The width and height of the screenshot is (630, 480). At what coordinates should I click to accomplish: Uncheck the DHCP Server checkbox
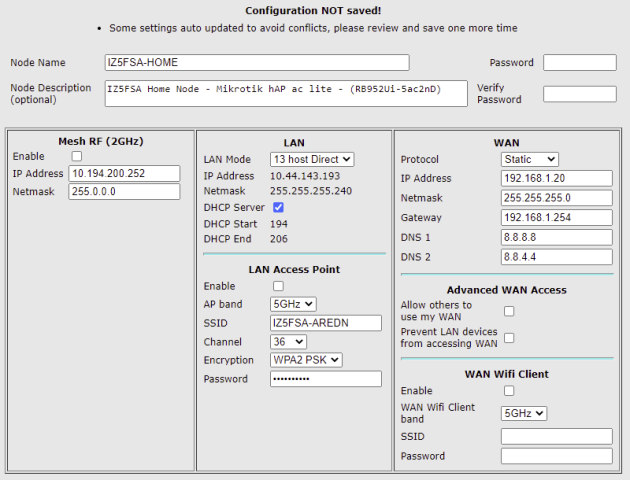278,207
